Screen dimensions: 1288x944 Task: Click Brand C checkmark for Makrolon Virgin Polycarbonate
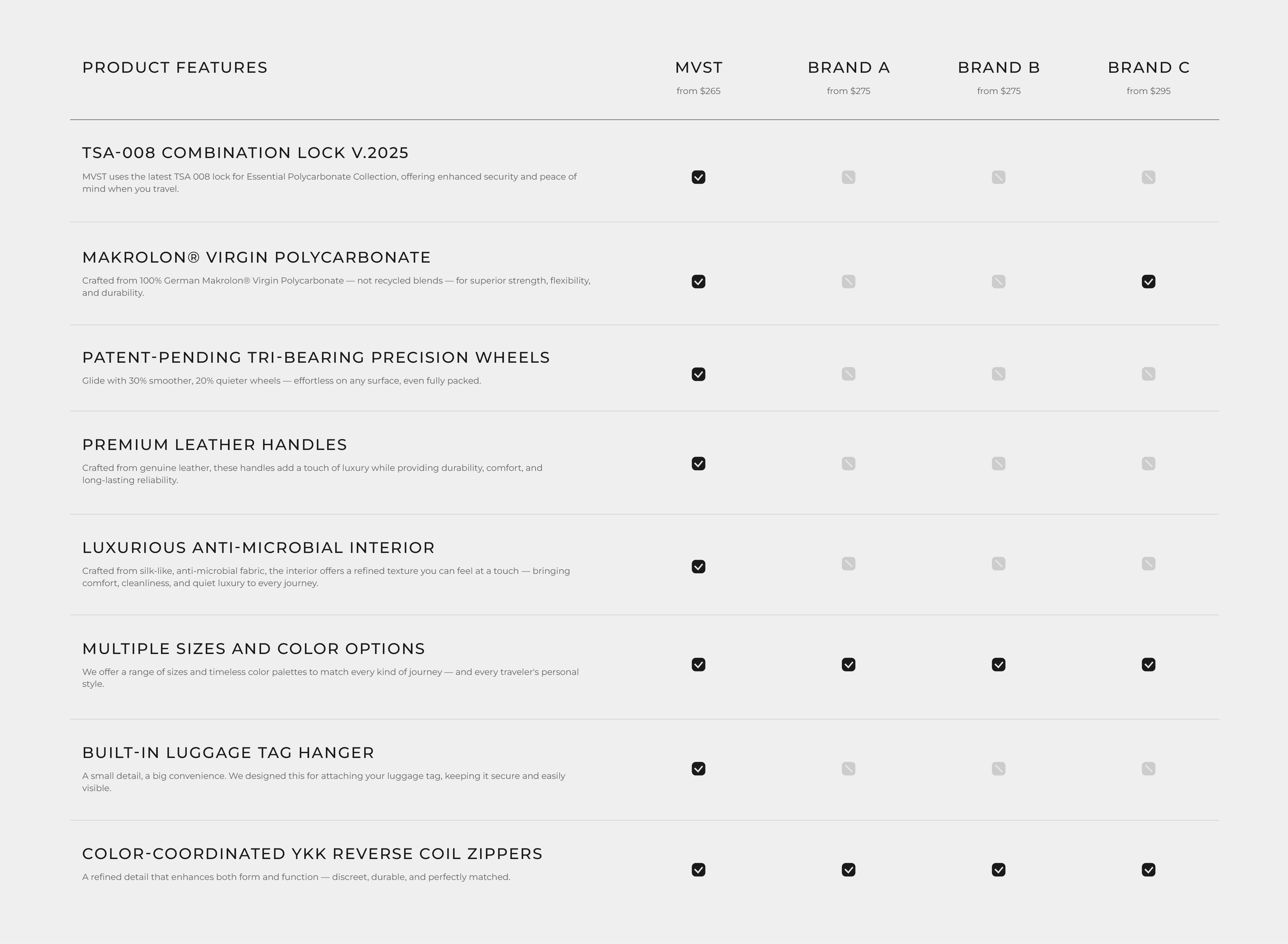click(x=1148, y=282)
